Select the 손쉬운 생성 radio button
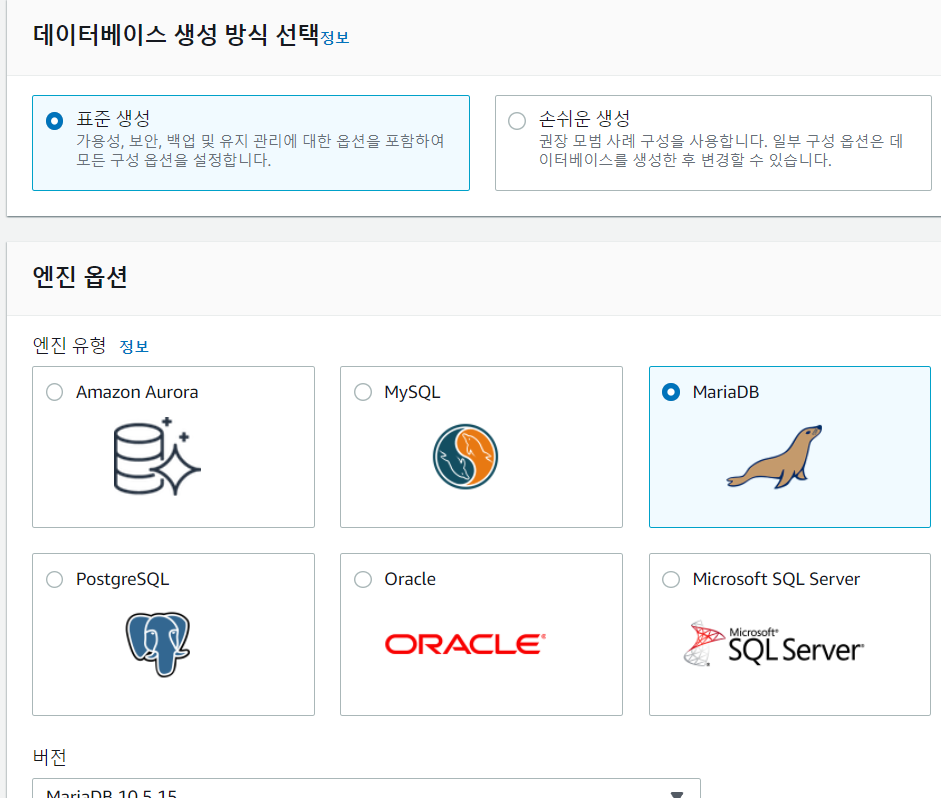The image size is (941, 798). click(x=517, y=121)
